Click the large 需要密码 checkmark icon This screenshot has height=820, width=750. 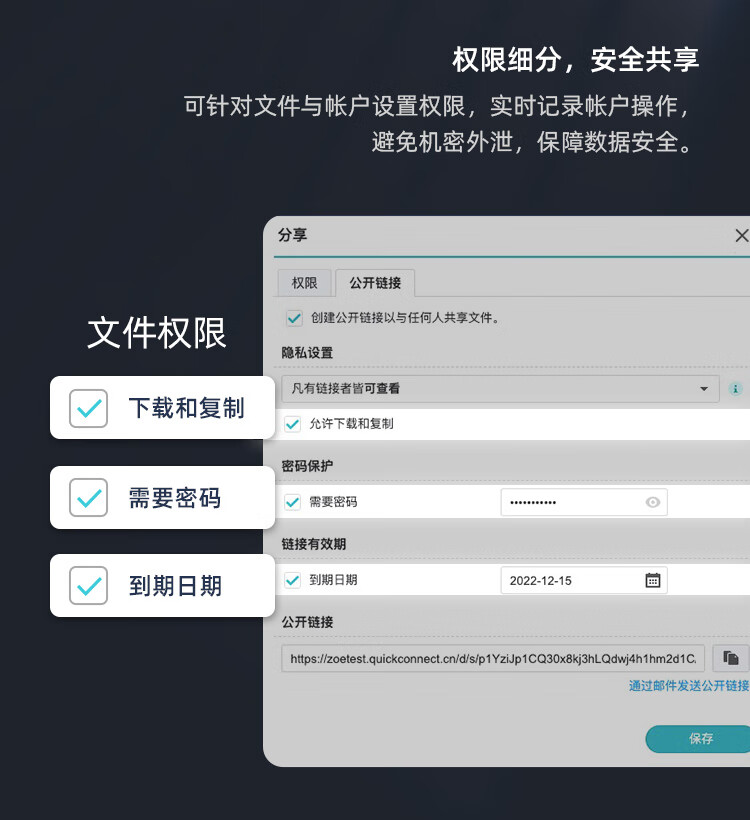88,497
